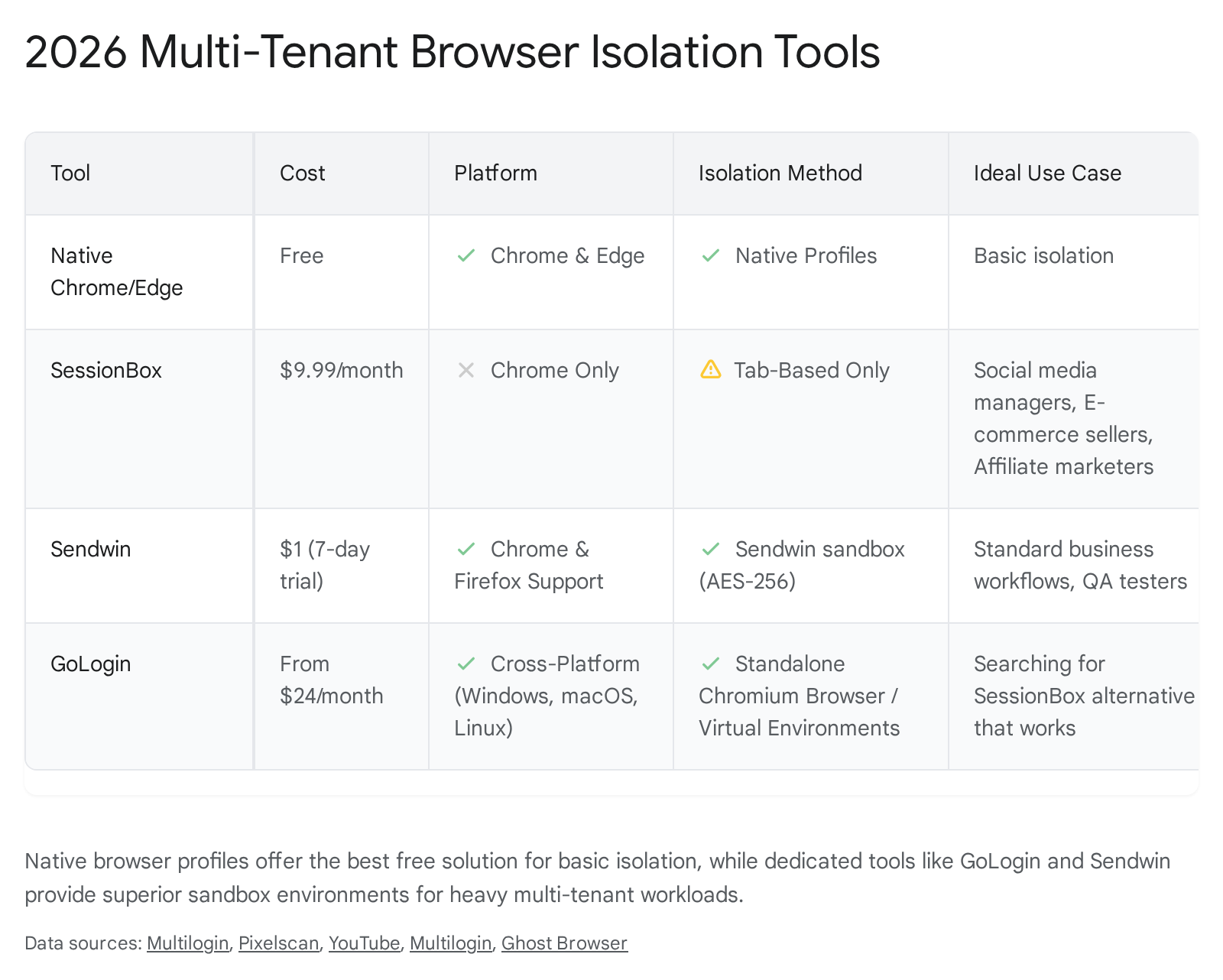Image resolution: width=1223 pixels, height=980 pixels.
Task: Open the first Multilogin source link
Action: point(187,943)
